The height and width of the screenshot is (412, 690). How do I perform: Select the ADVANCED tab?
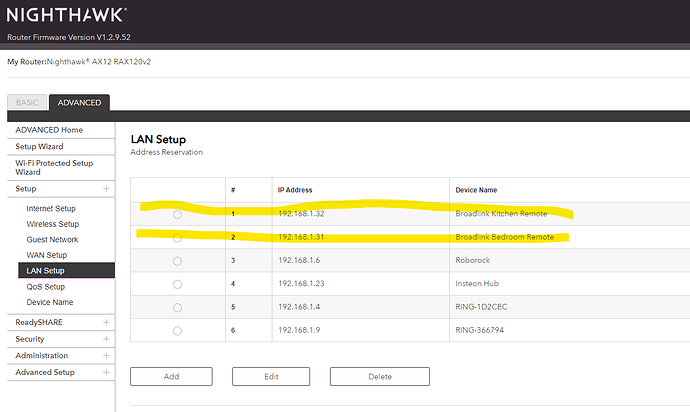pos(79,103)
